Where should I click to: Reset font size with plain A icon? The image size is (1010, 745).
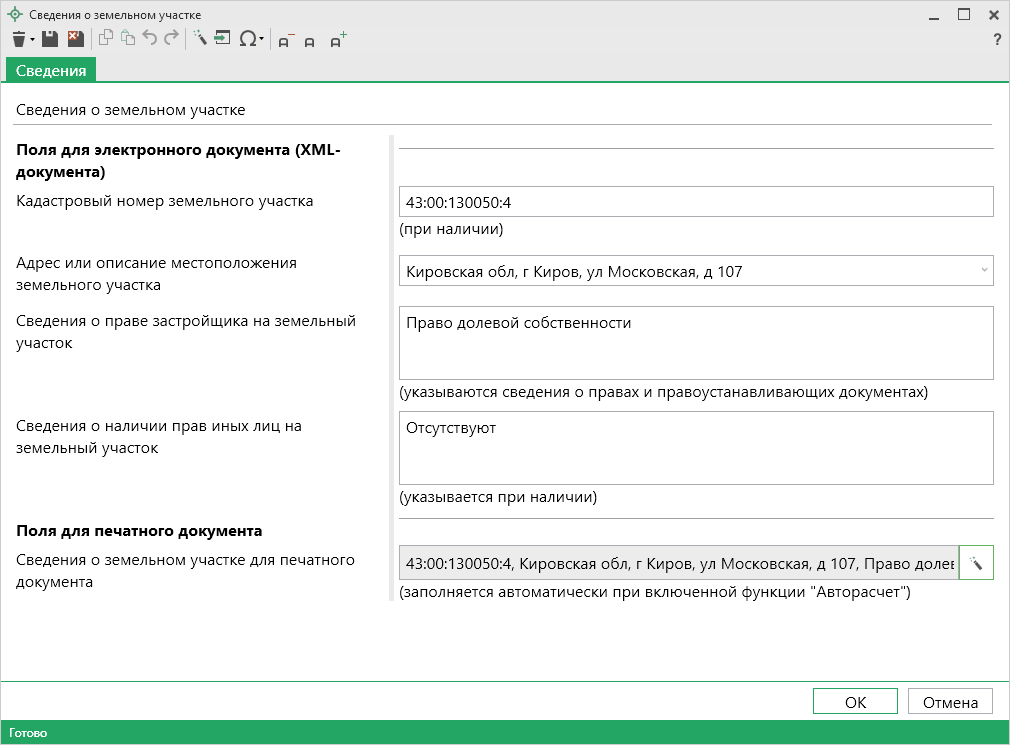click(x=310, y=41)
